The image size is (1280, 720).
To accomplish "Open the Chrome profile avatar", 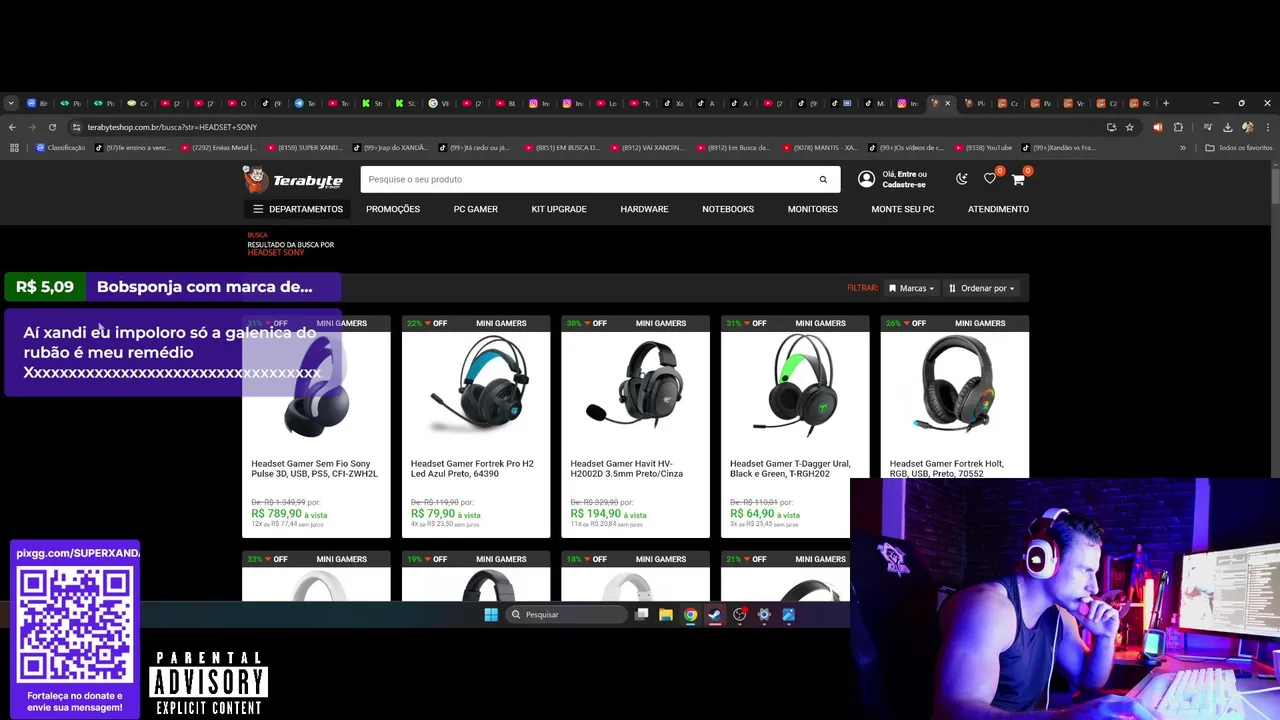I will [1247, 127].
